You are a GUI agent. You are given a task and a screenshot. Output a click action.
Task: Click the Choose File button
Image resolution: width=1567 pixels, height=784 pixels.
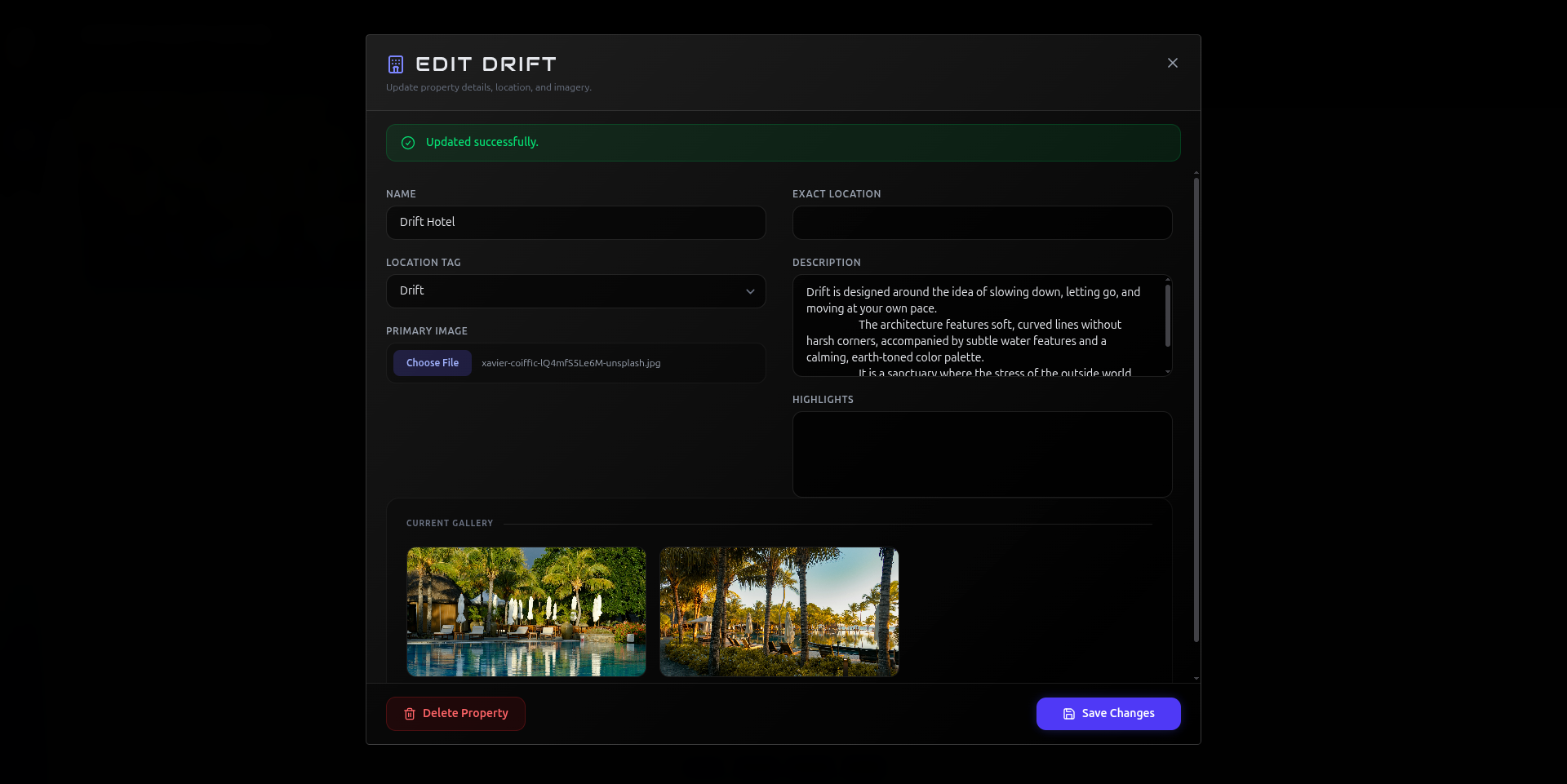[x=433, y=363]
